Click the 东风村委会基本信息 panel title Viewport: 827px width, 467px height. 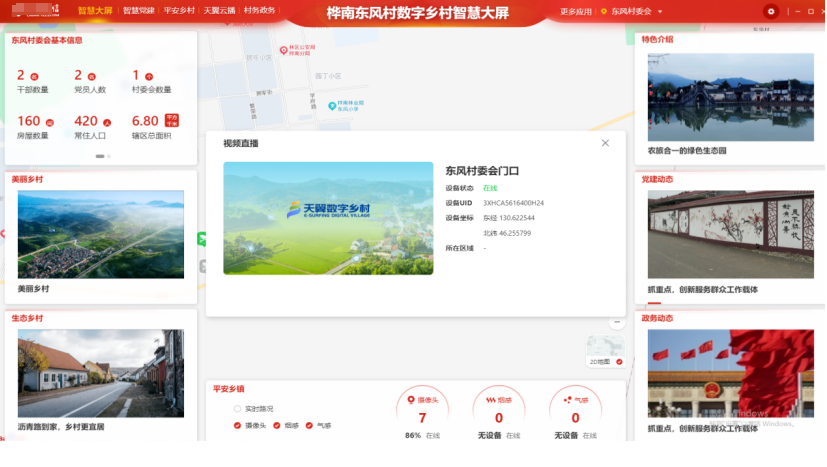[x=47, y=40]
